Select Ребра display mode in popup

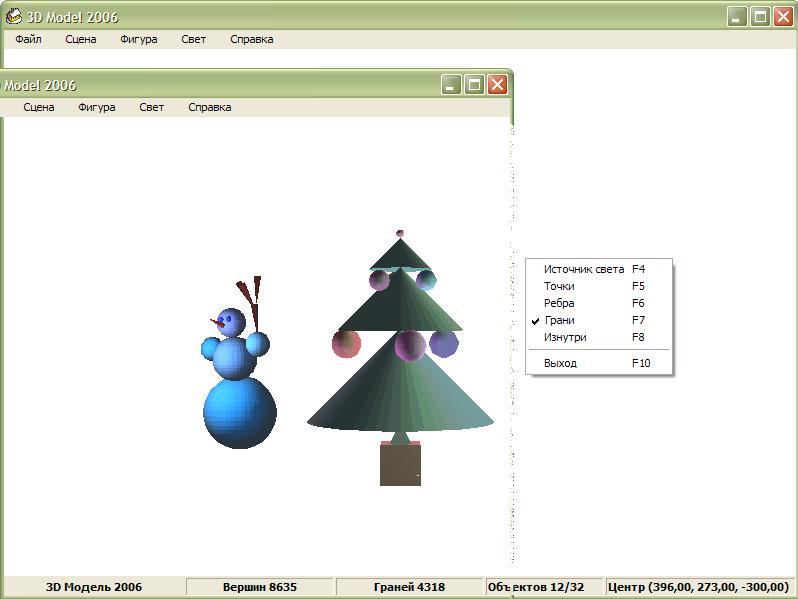click(x=599, y=303)
